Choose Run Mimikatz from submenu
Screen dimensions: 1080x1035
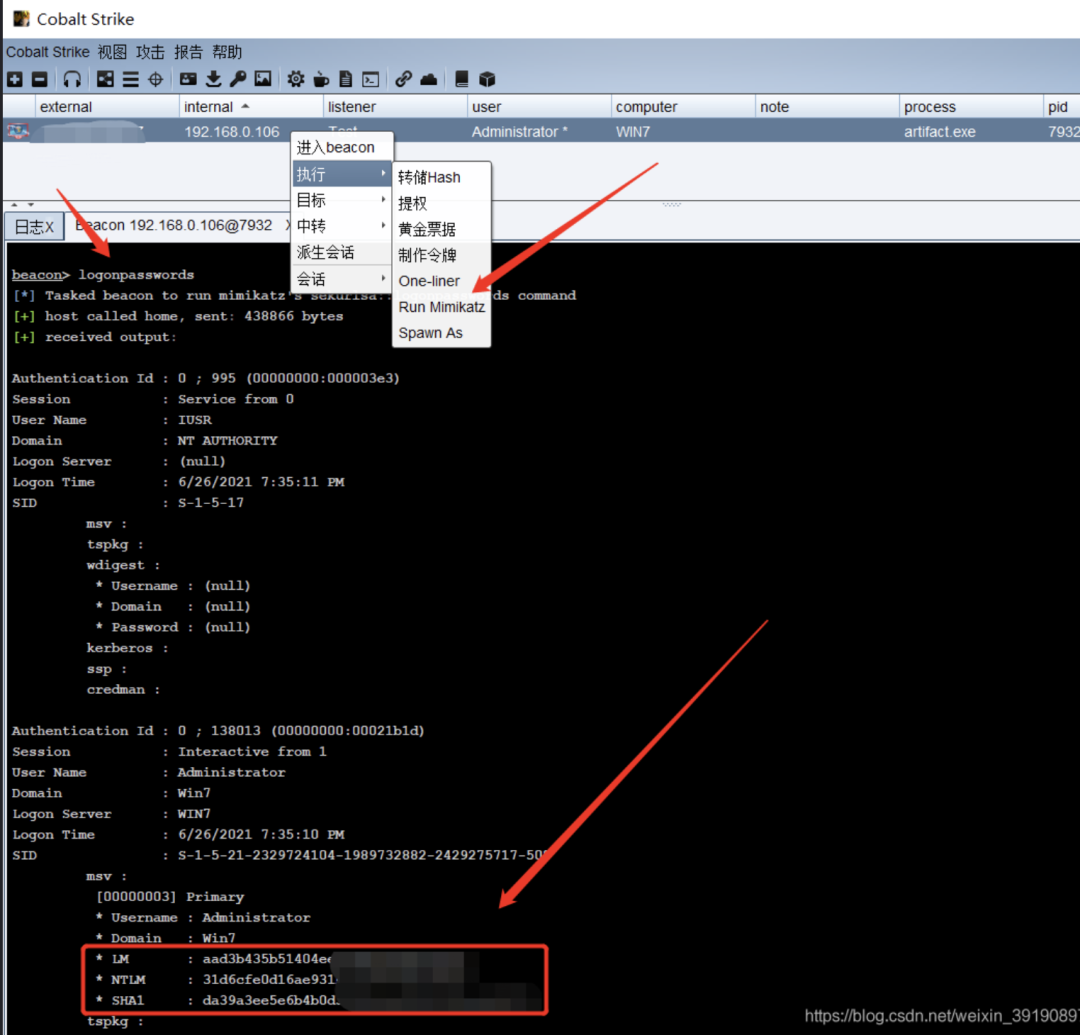[x=442, y=307]
